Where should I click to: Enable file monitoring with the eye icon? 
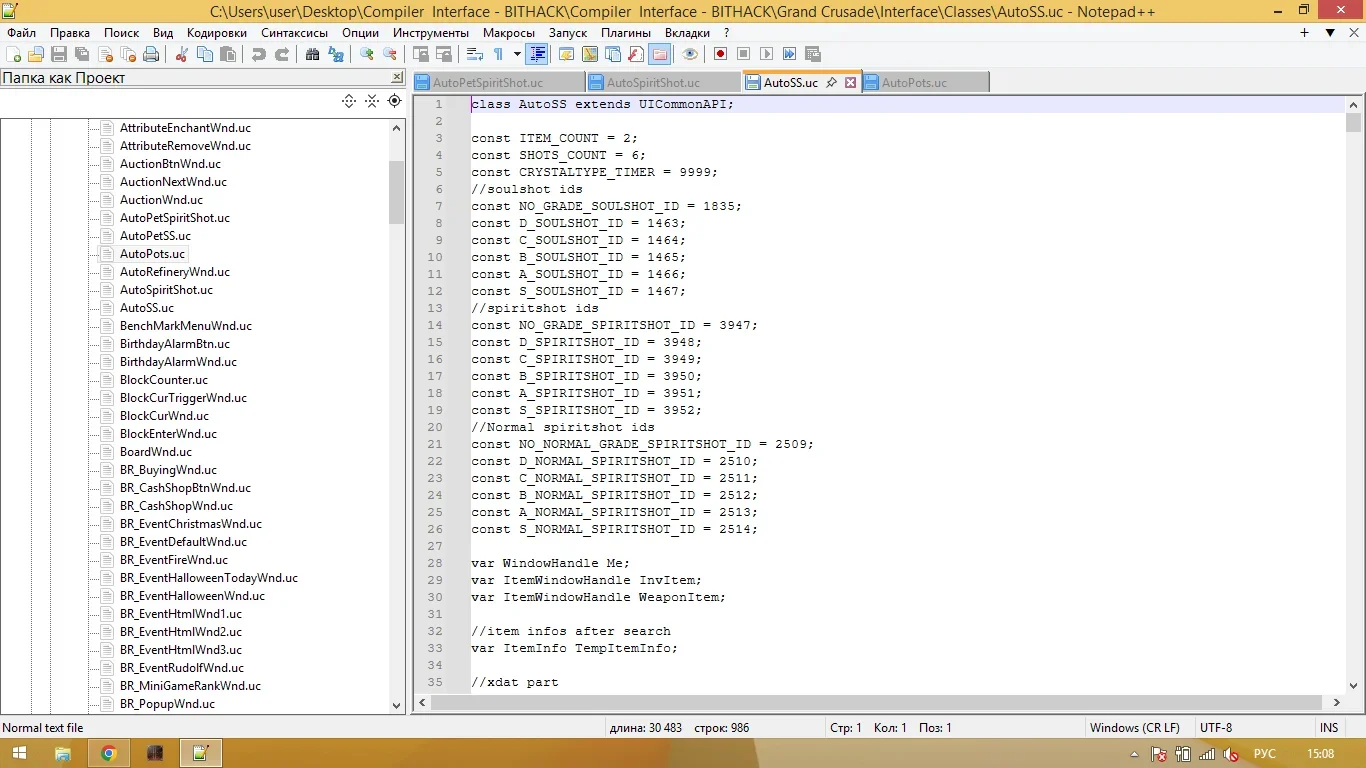[x=690, y=54]
